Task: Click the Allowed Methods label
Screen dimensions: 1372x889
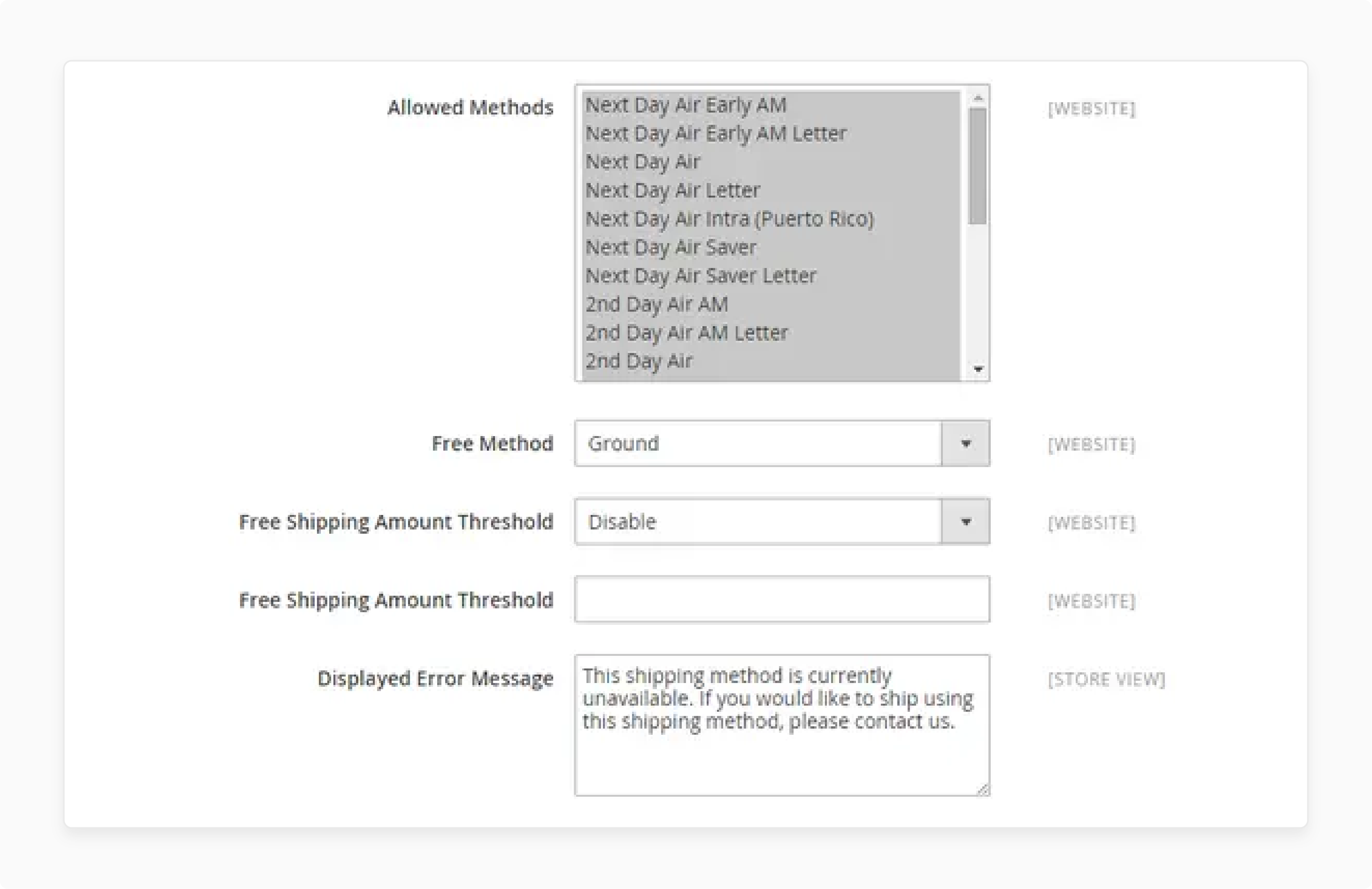Action: tap(470, 107)
